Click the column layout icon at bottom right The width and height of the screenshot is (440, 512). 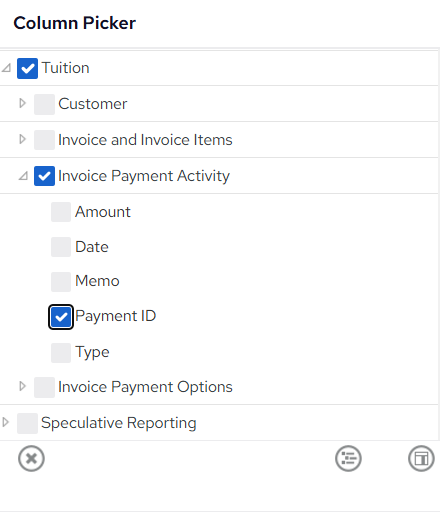point(421,459)
